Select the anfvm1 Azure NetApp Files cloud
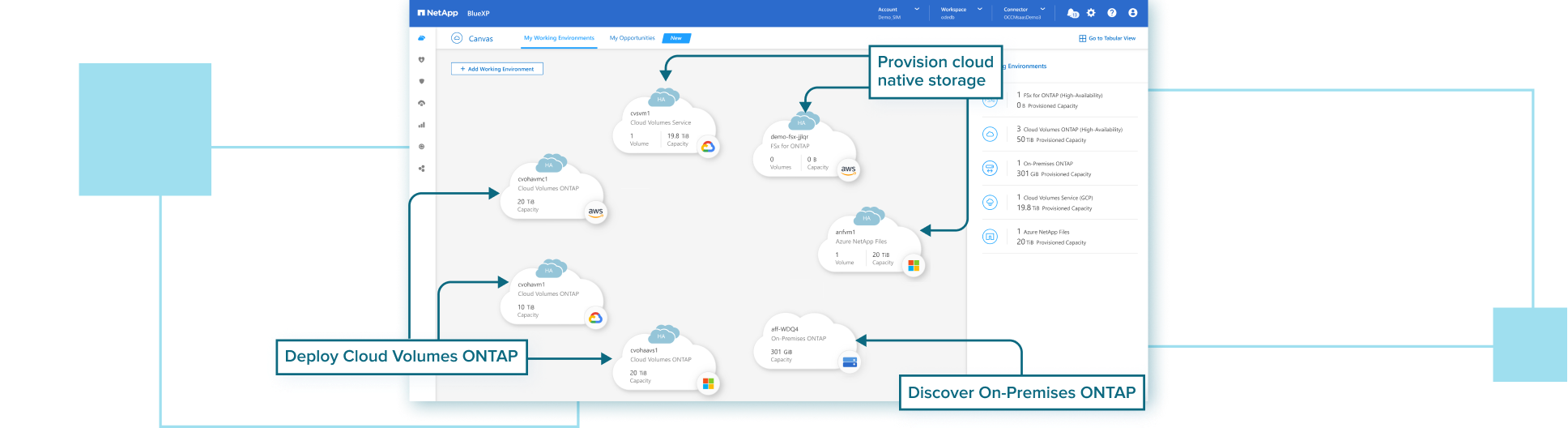 pyautogui.click(x=865, y=243)
